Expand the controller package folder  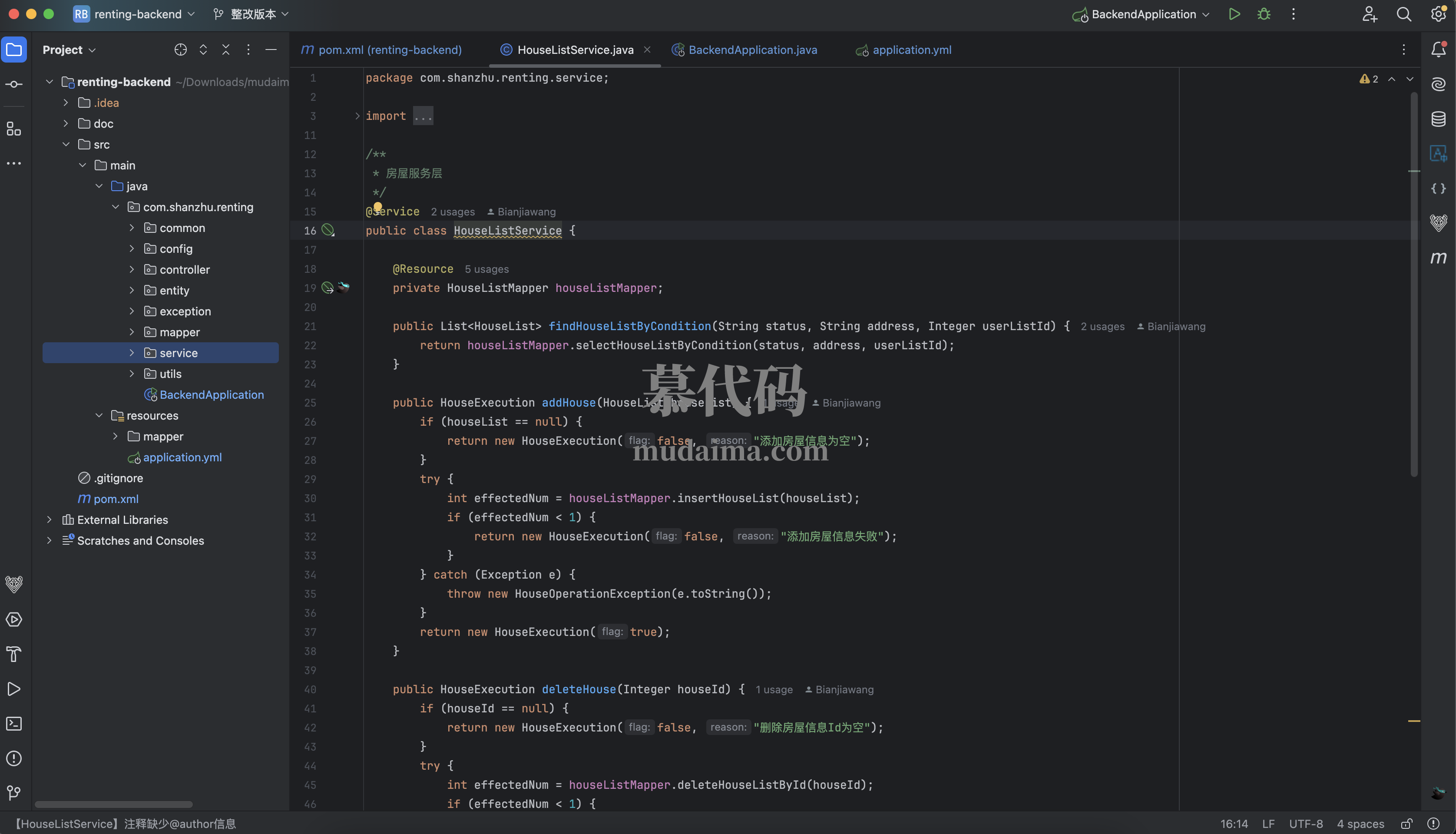click(132, 269)
